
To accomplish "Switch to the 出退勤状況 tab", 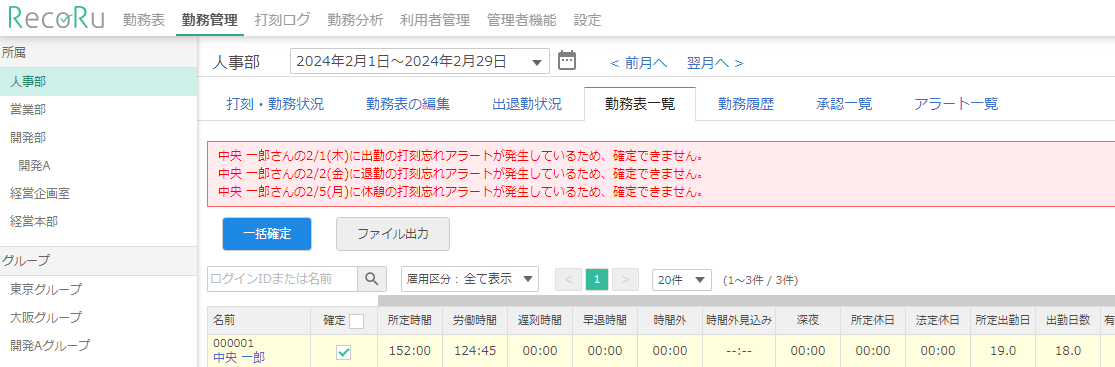I will pos(527,104).
